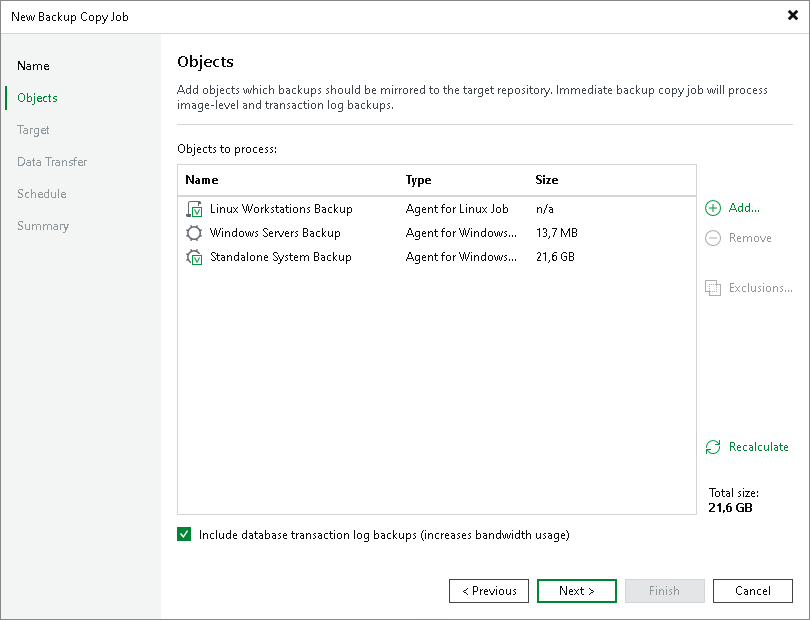The height and width of the screenshot is (620, 810).
Task: Click the Windows Servers Backup gear icon
Action: click(194, 233)
